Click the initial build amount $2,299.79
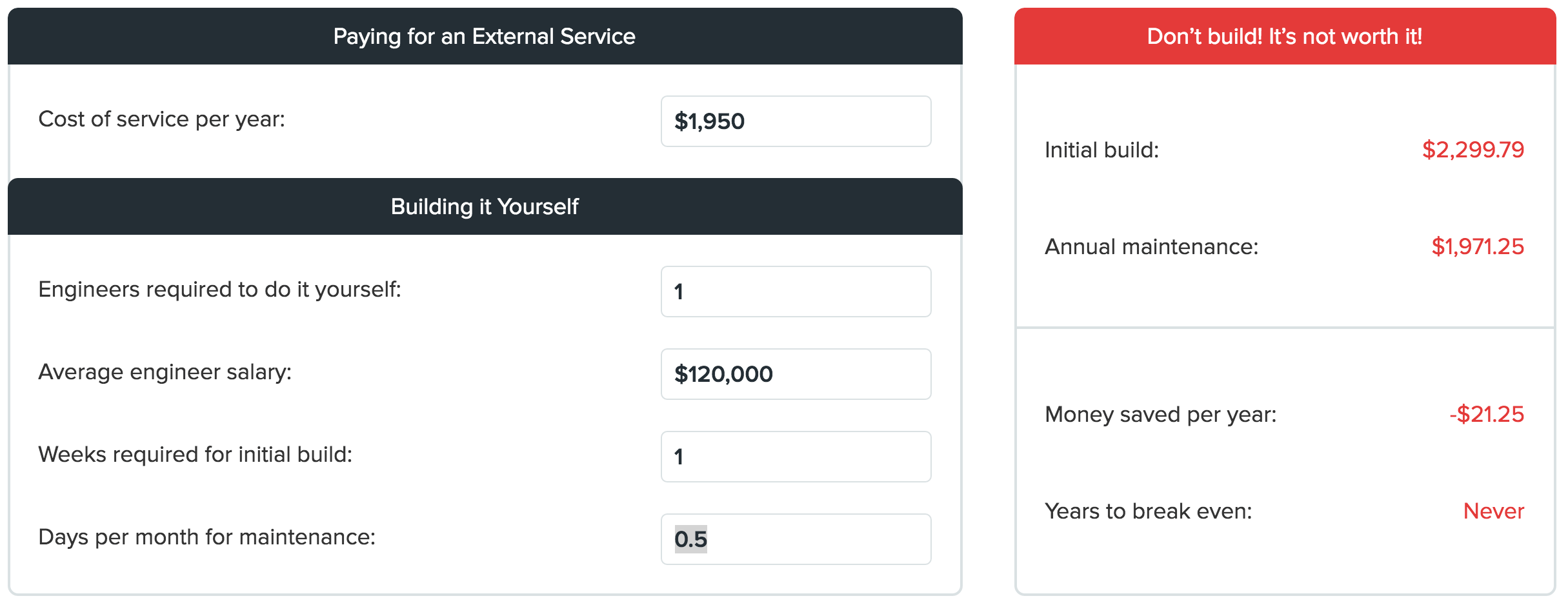 [x=1473, y=150]
